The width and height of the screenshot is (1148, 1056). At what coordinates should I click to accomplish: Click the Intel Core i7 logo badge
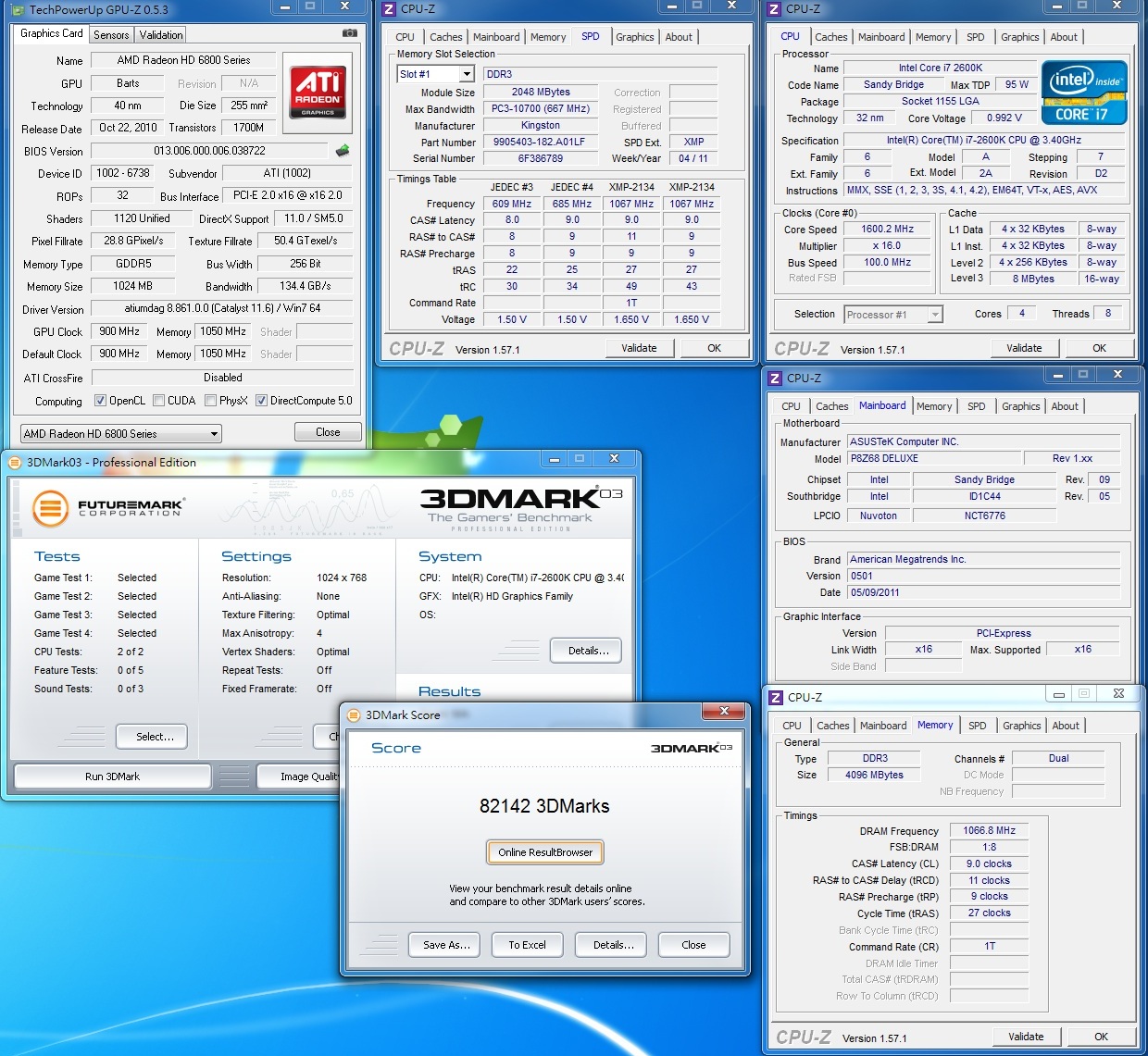[1084, 93]
